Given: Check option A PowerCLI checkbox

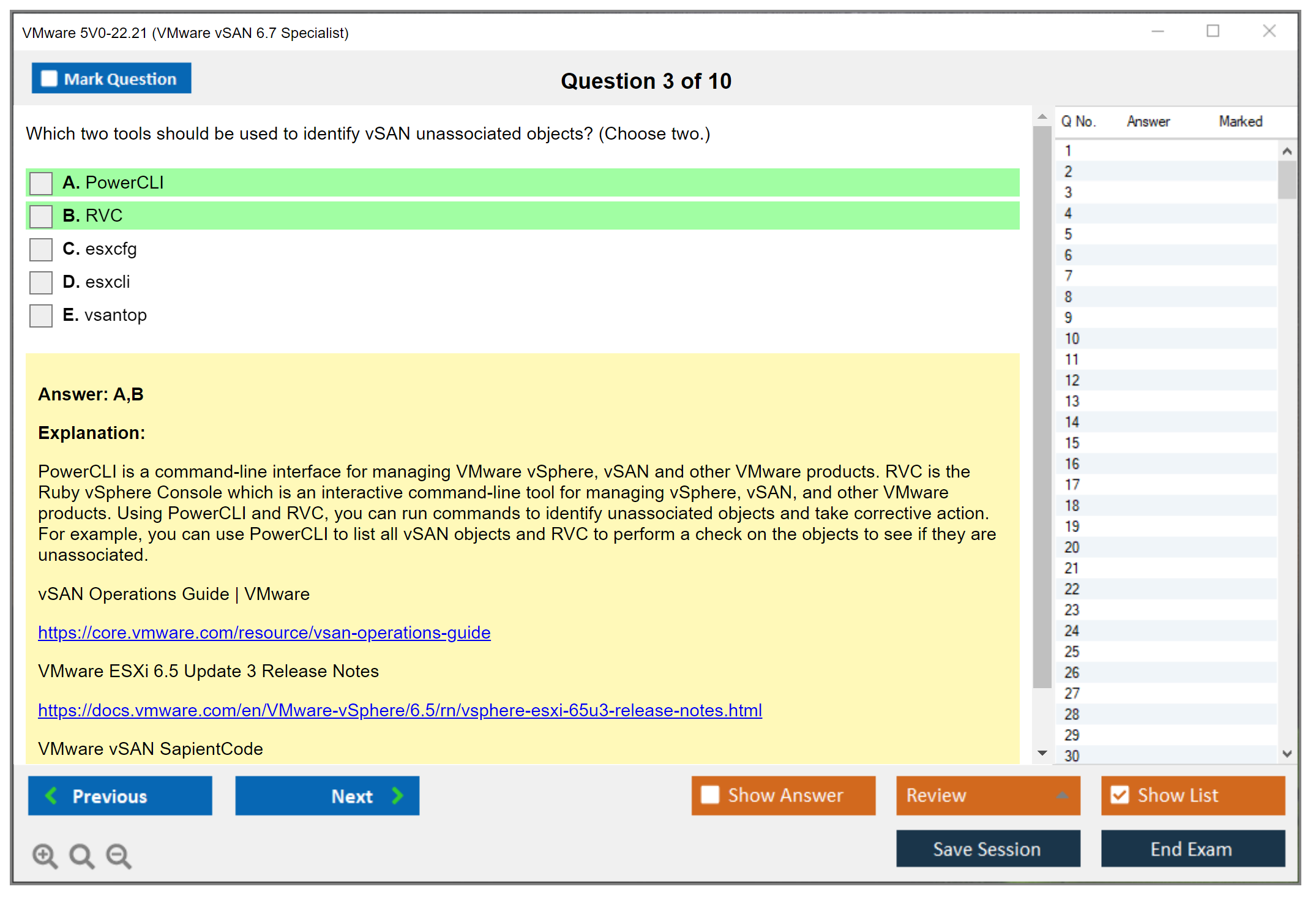Looking at the screenshot, I should pos(41,183).
